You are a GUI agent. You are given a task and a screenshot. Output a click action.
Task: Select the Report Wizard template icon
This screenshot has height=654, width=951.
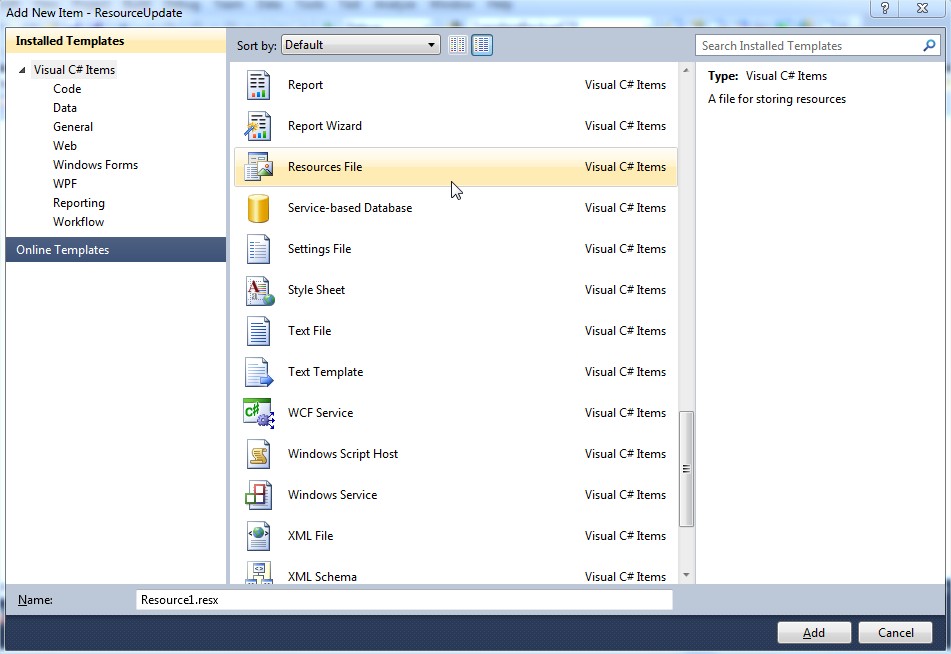(x=258, y=126)
